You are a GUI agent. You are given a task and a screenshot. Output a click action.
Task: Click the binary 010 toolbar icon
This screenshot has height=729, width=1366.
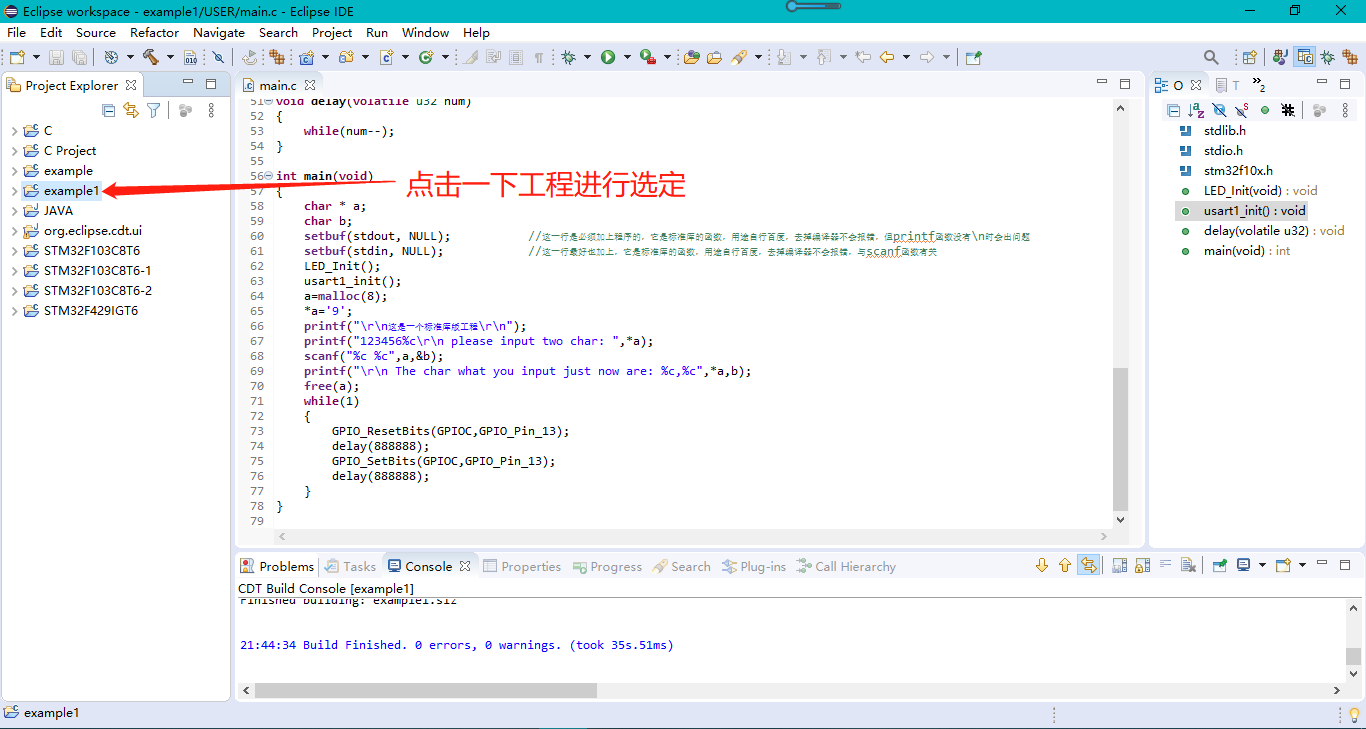(x=190, y=58)
